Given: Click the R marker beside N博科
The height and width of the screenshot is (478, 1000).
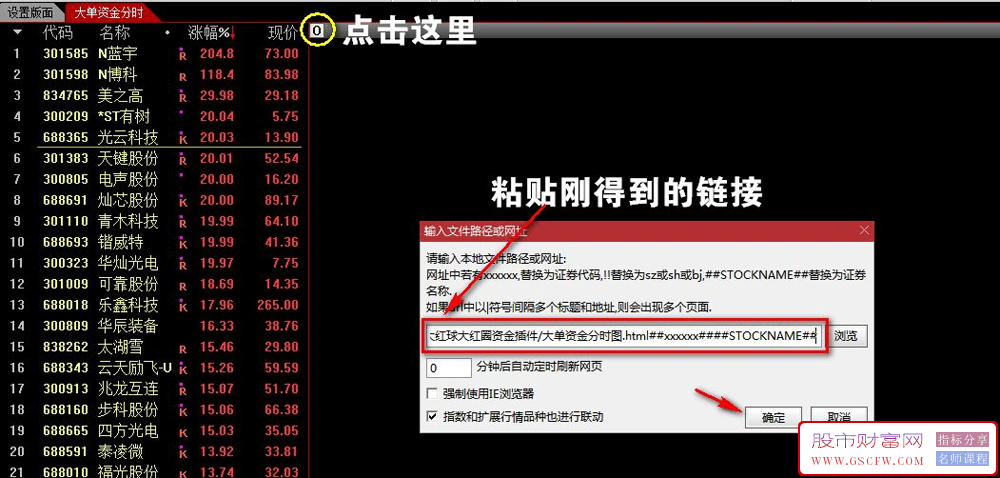Looking at the screenshot, I should coord(183,76).
